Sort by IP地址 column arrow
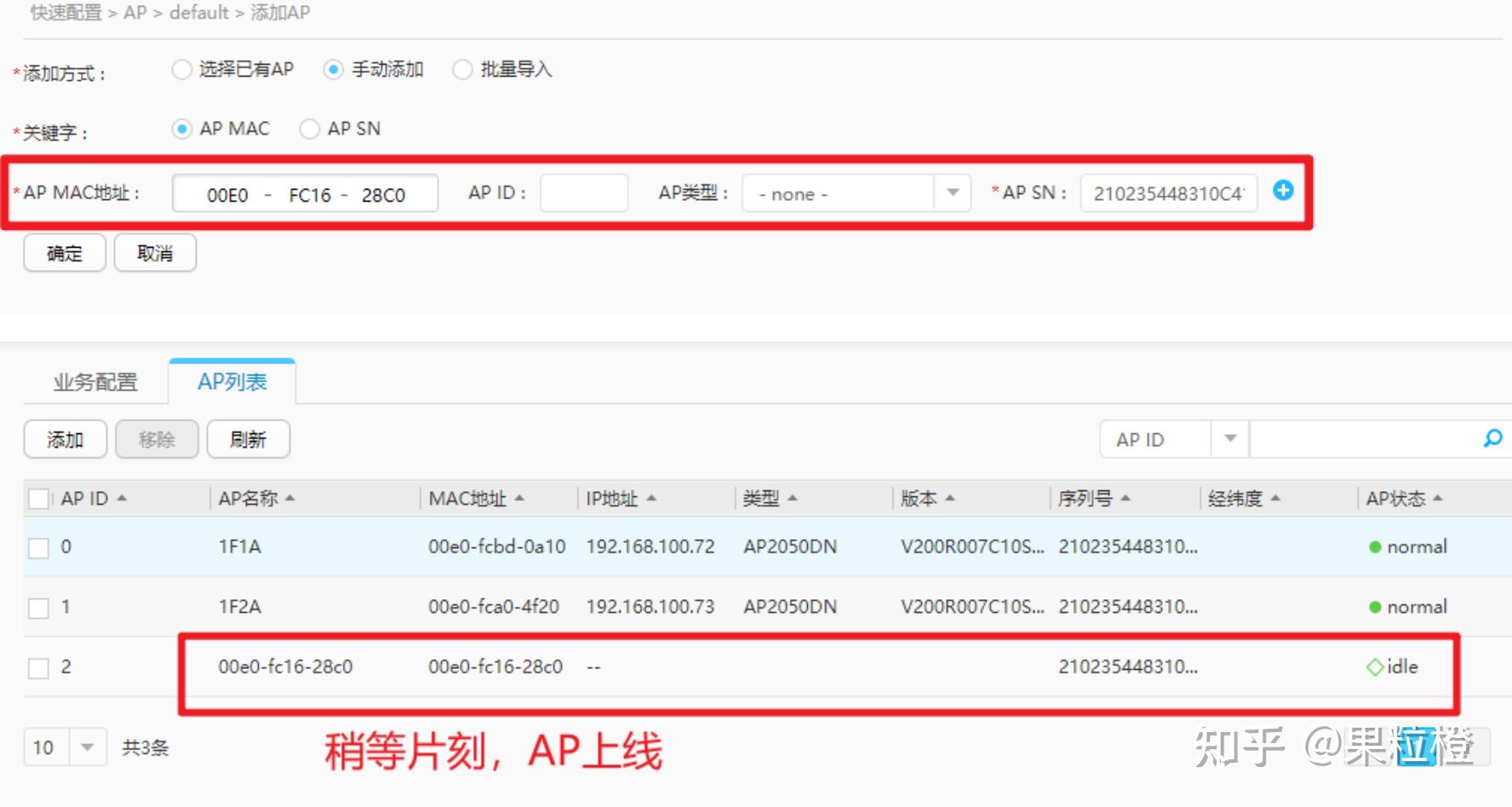This screenshot has height=807, width=1512. 651,498
